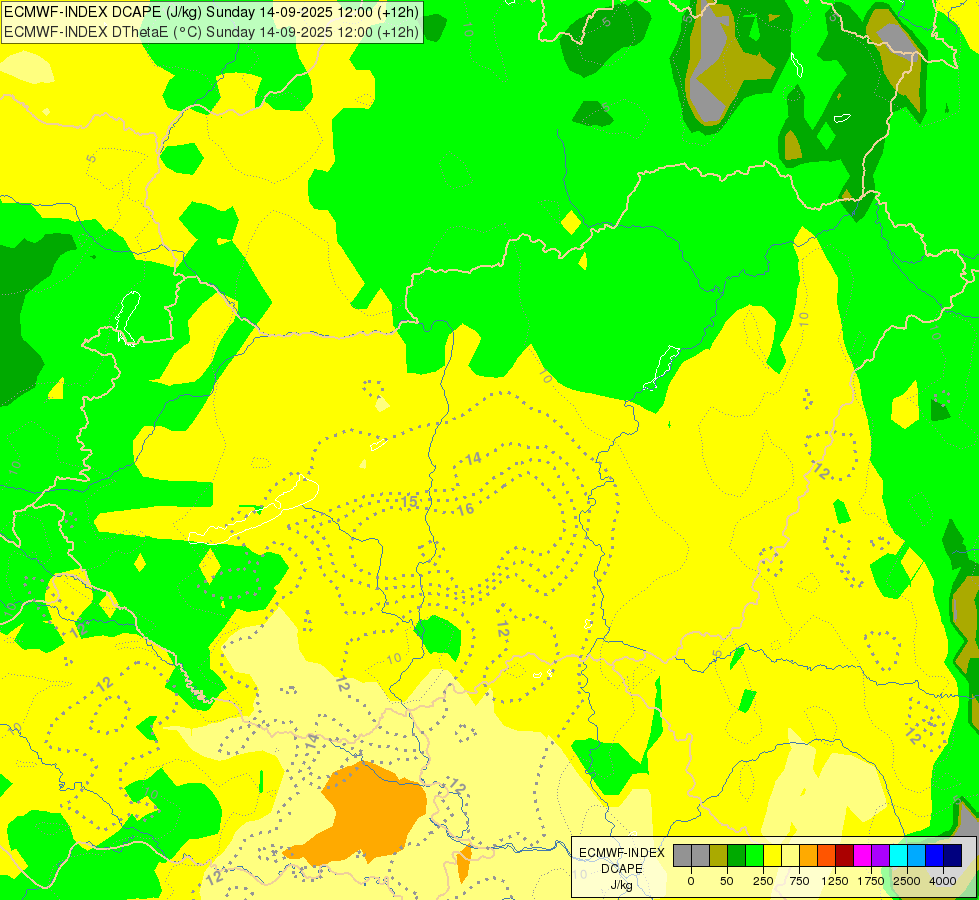
Task: Click the ECMWF-INDEX DCAPE title line
Action: pos(212,12)
